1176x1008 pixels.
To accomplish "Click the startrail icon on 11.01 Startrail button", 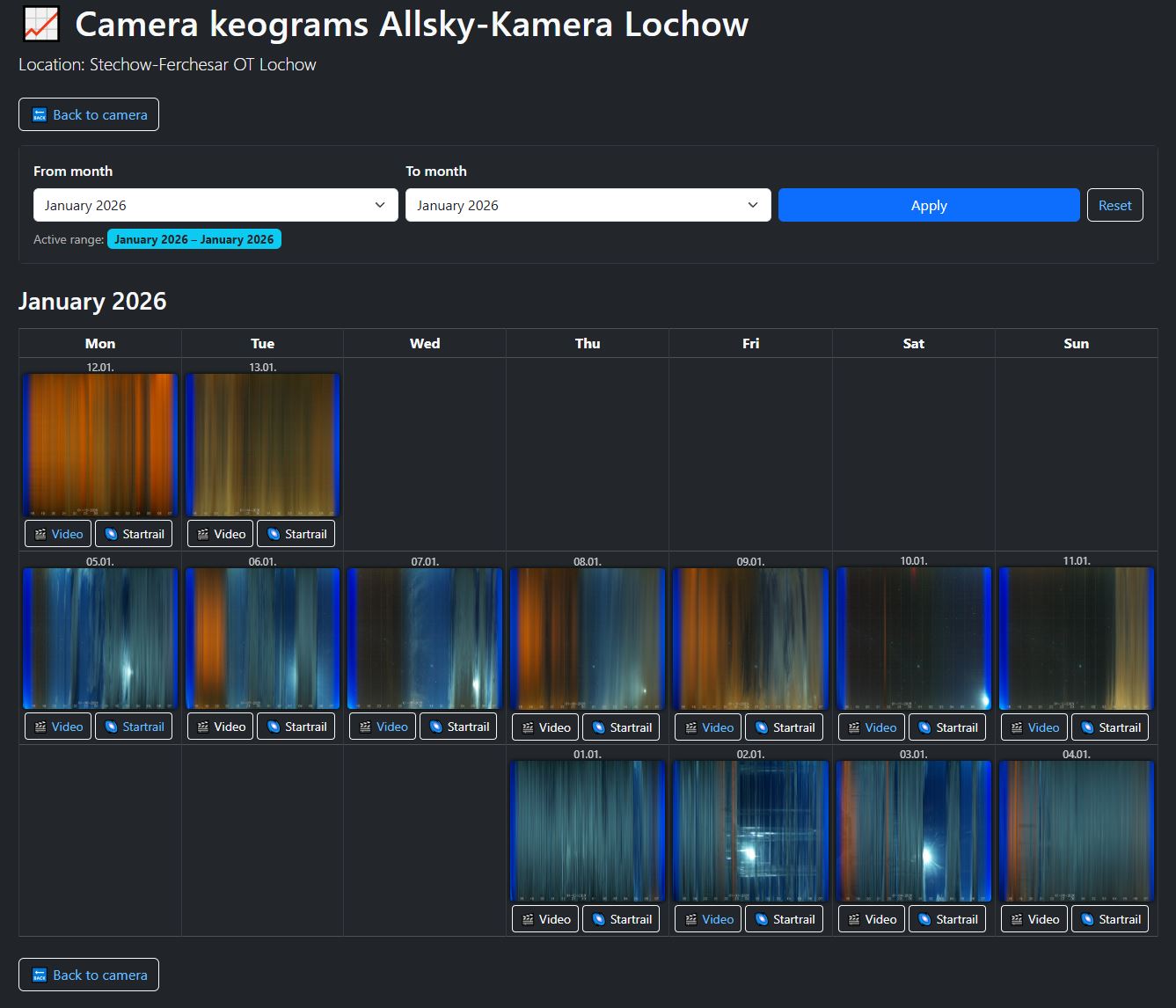I will point(1085,727).
